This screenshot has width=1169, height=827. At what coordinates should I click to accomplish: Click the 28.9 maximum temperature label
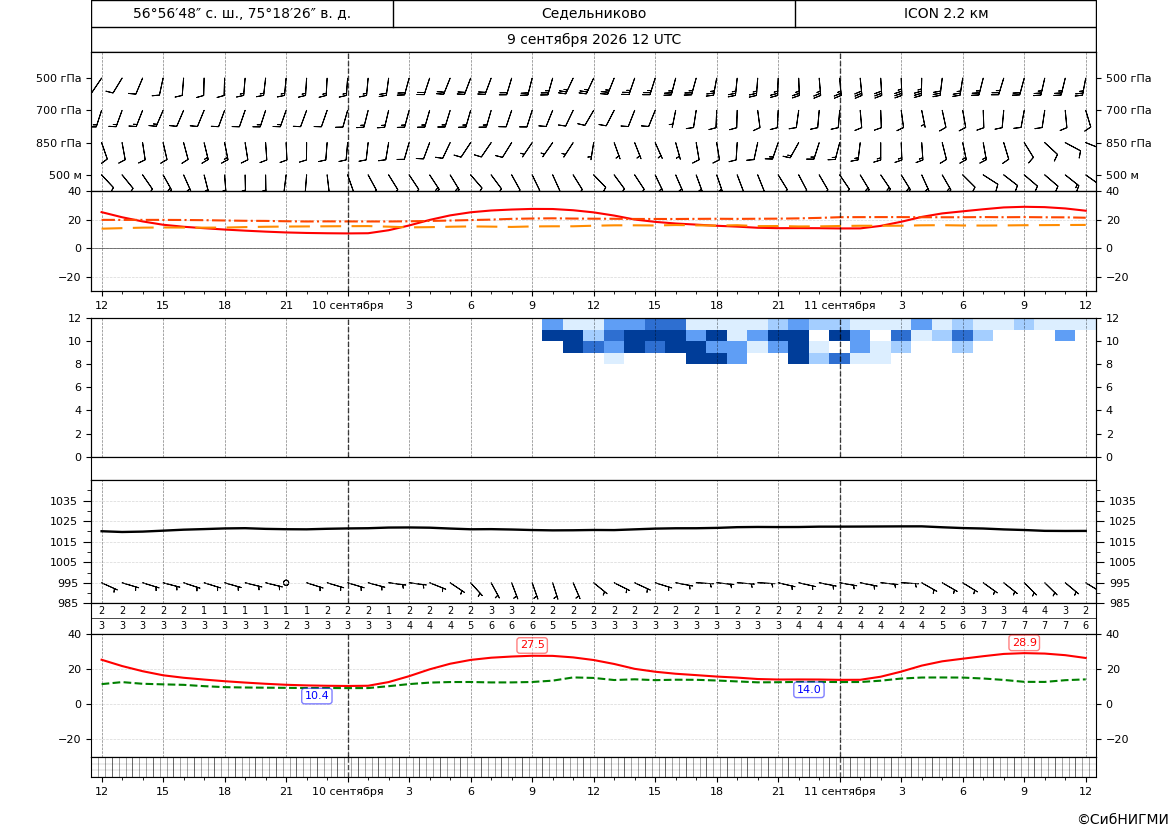(x=1024, y=642)
